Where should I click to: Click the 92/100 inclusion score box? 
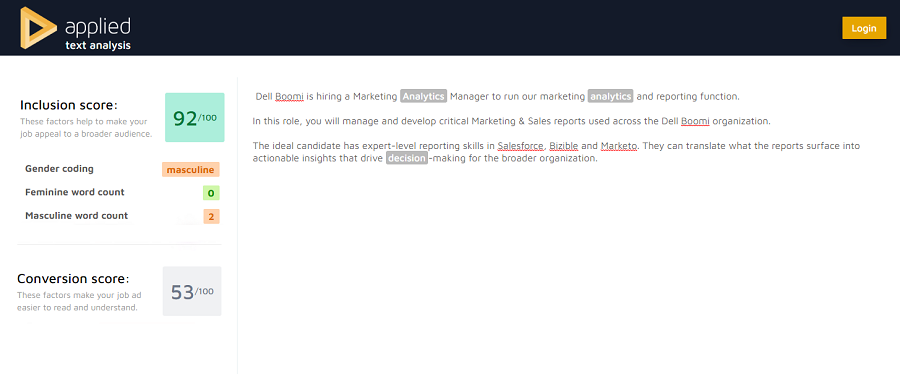(x=195, y=118)
